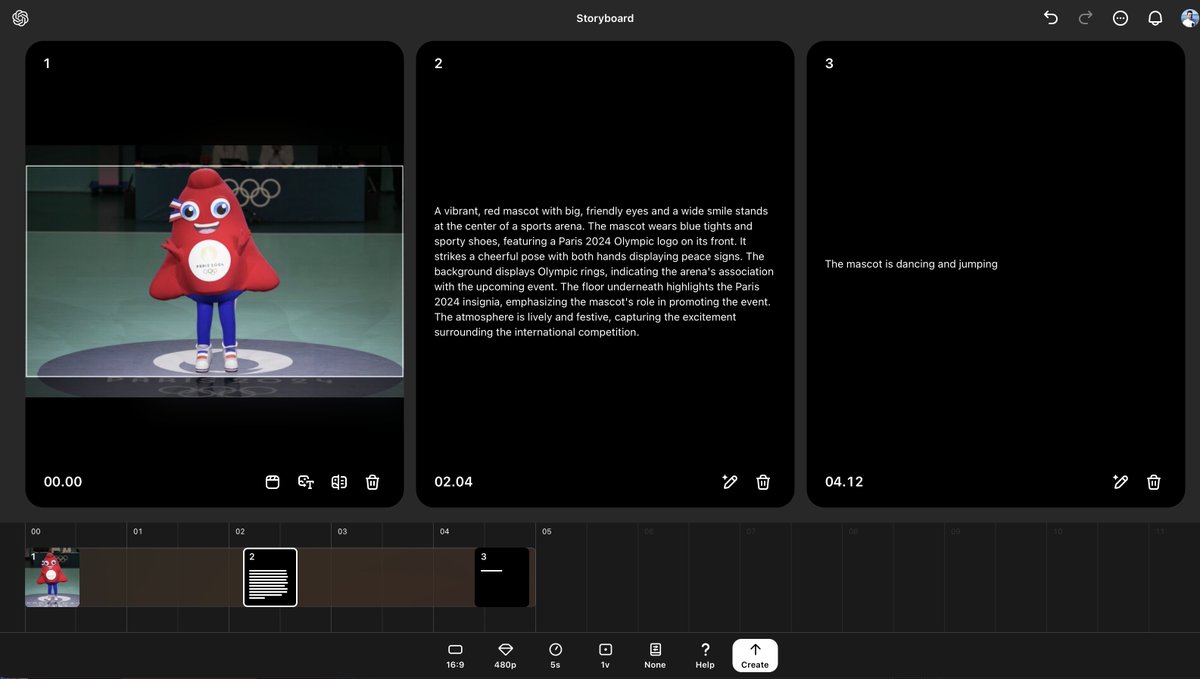The image size is (1200, 679).
Task: Click the 01 second marker on the timeline
Action: click(137, 531)
